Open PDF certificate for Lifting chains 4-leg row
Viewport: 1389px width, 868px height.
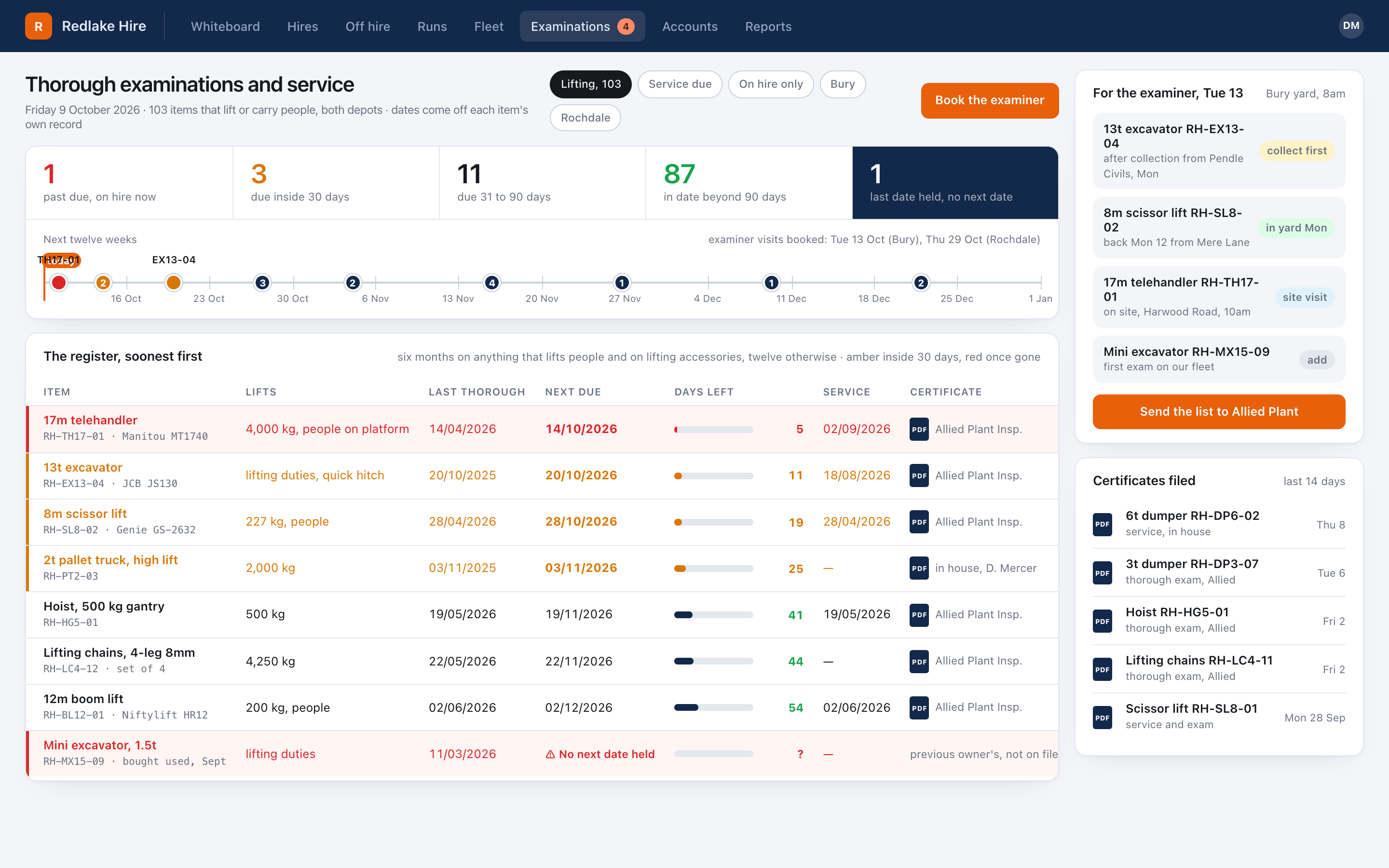[x=919, y=661]
